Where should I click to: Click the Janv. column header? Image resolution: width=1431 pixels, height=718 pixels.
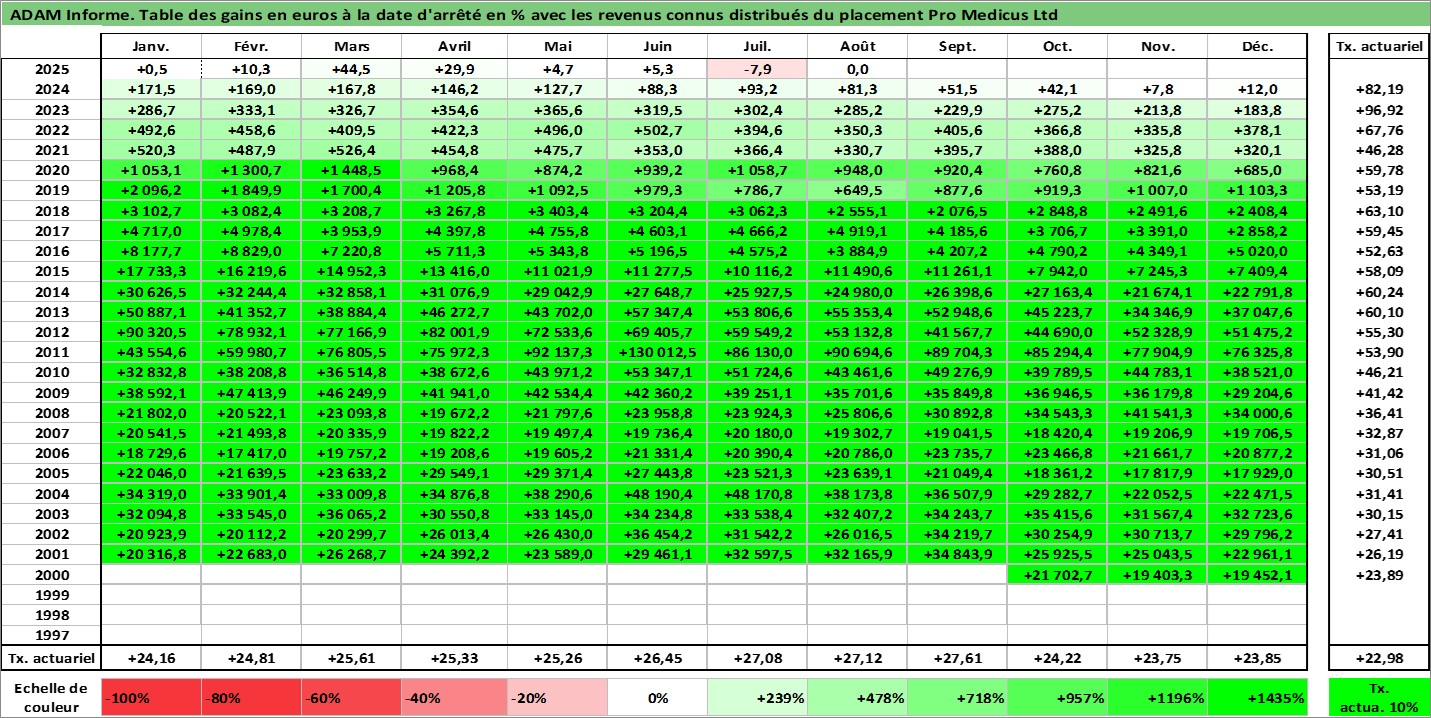click(x=151, y=47)
